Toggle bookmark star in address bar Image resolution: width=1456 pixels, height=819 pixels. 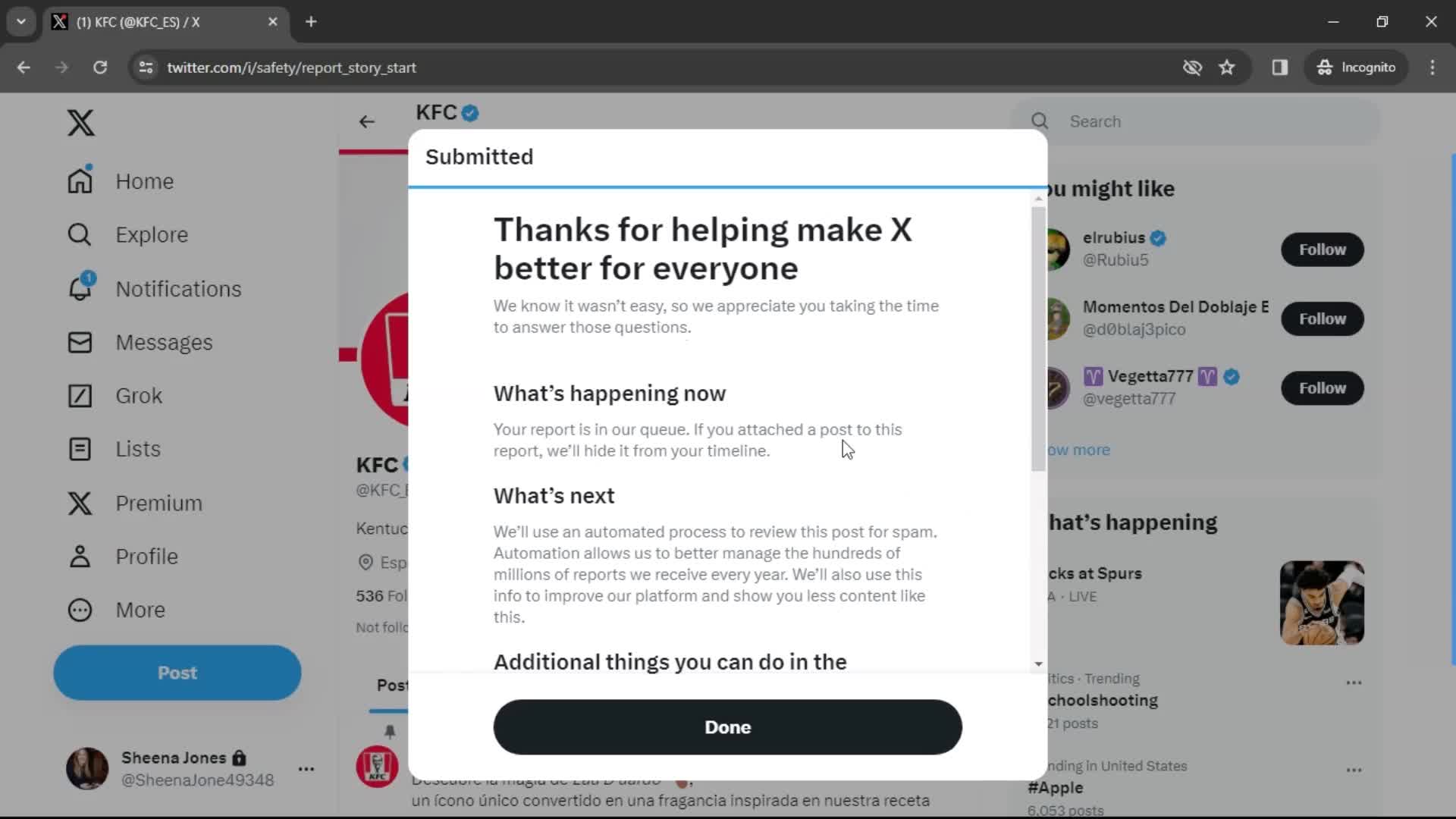[1227, 67]
